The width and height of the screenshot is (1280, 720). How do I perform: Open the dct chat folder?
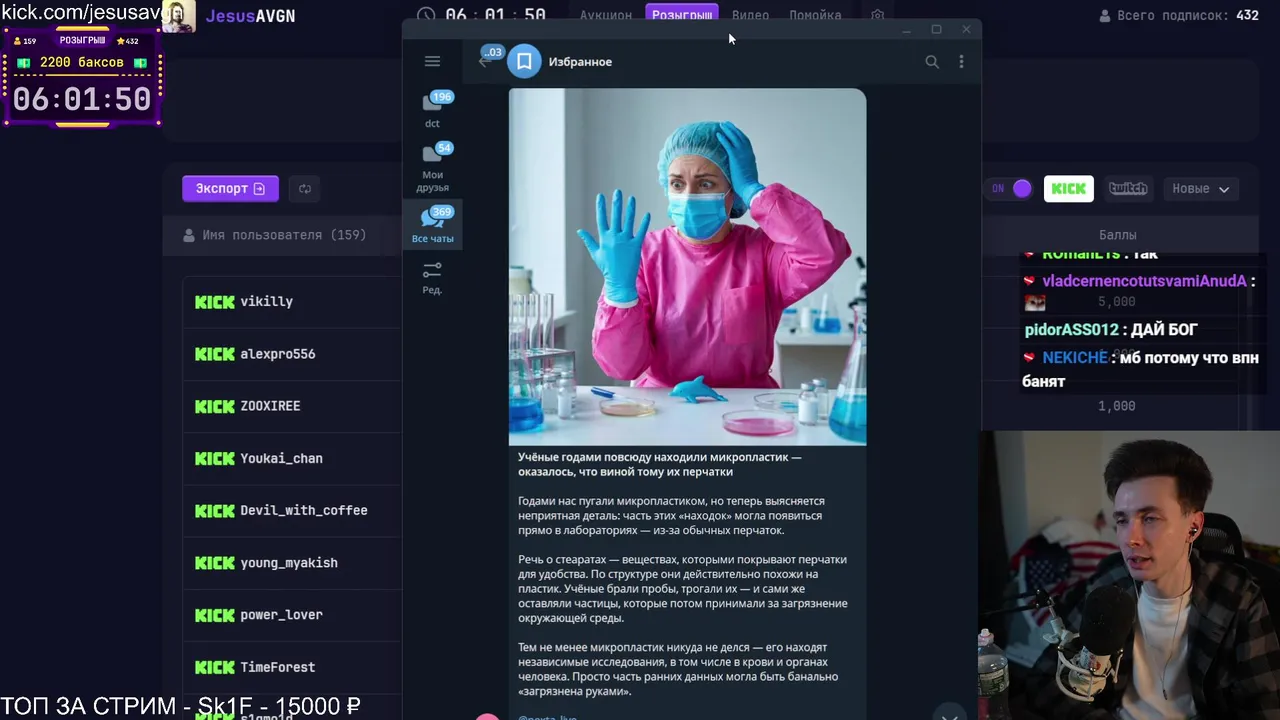[432, 109]
